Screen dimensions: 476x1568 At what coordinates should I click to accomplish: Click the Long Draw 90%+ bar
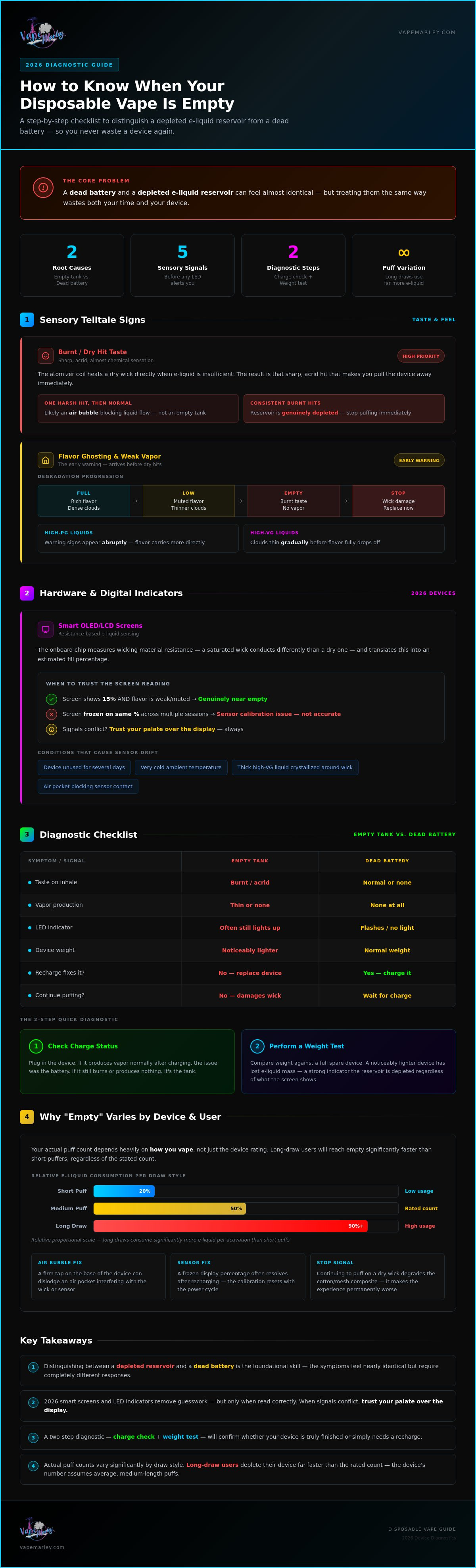pos(231,1226)
